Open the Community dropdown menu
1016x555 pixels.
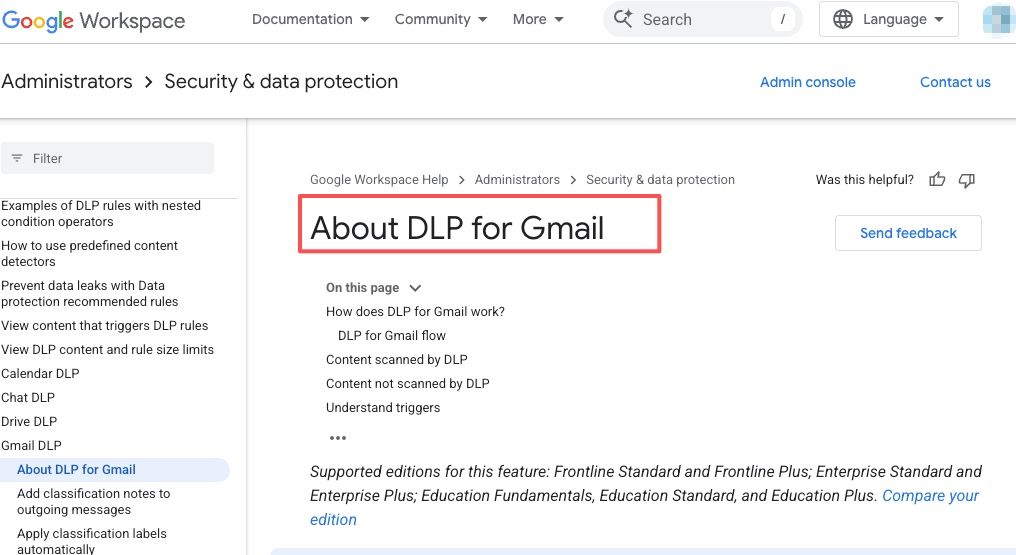tap(441, 19)
